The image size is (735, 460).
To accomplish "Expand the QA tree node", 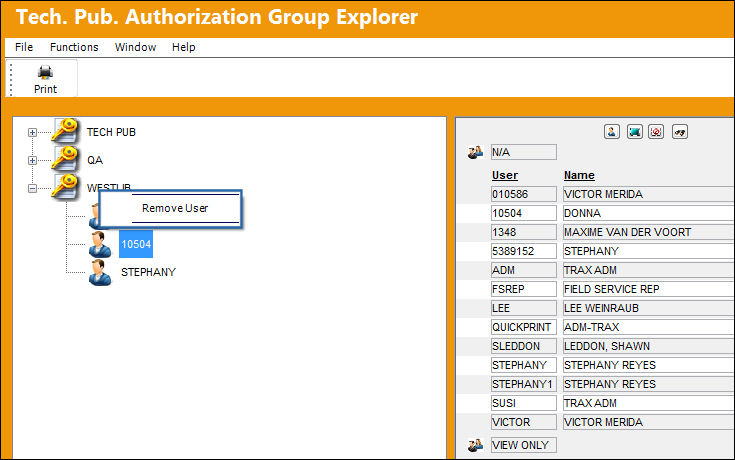I will pos(32,160).
